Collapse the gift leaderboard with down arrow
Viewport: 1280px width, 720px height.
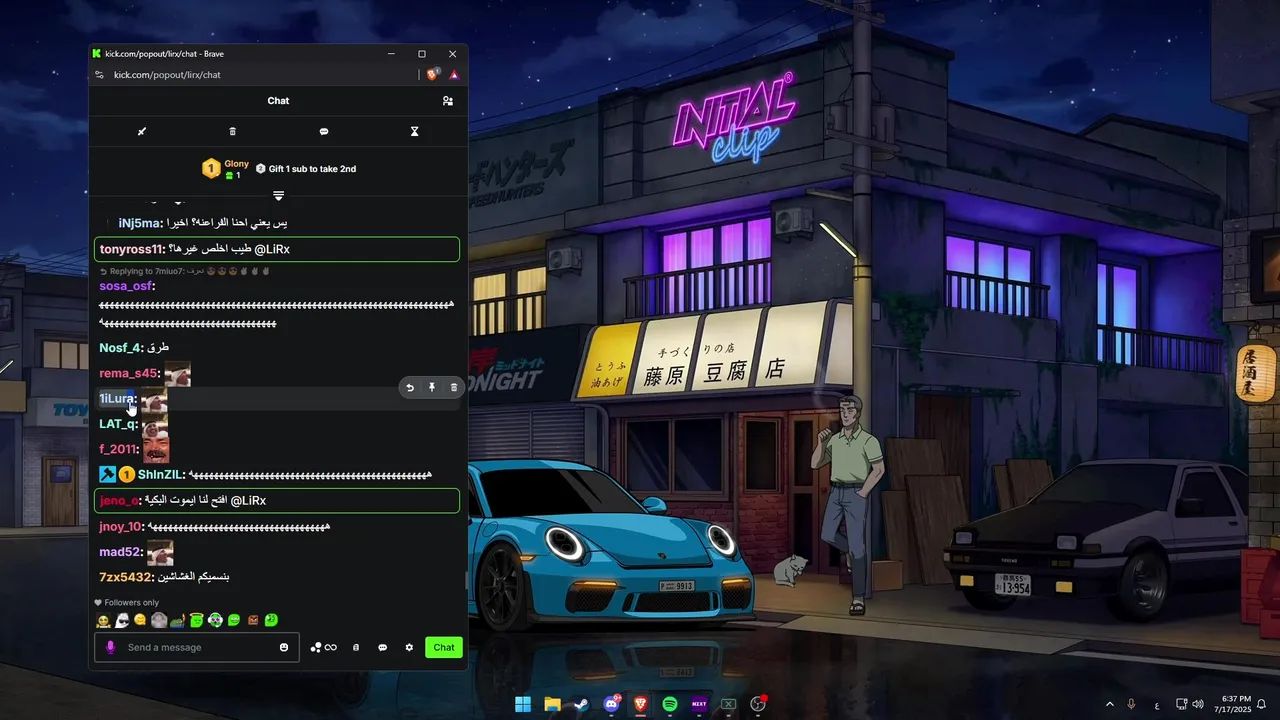coord(279,196)
